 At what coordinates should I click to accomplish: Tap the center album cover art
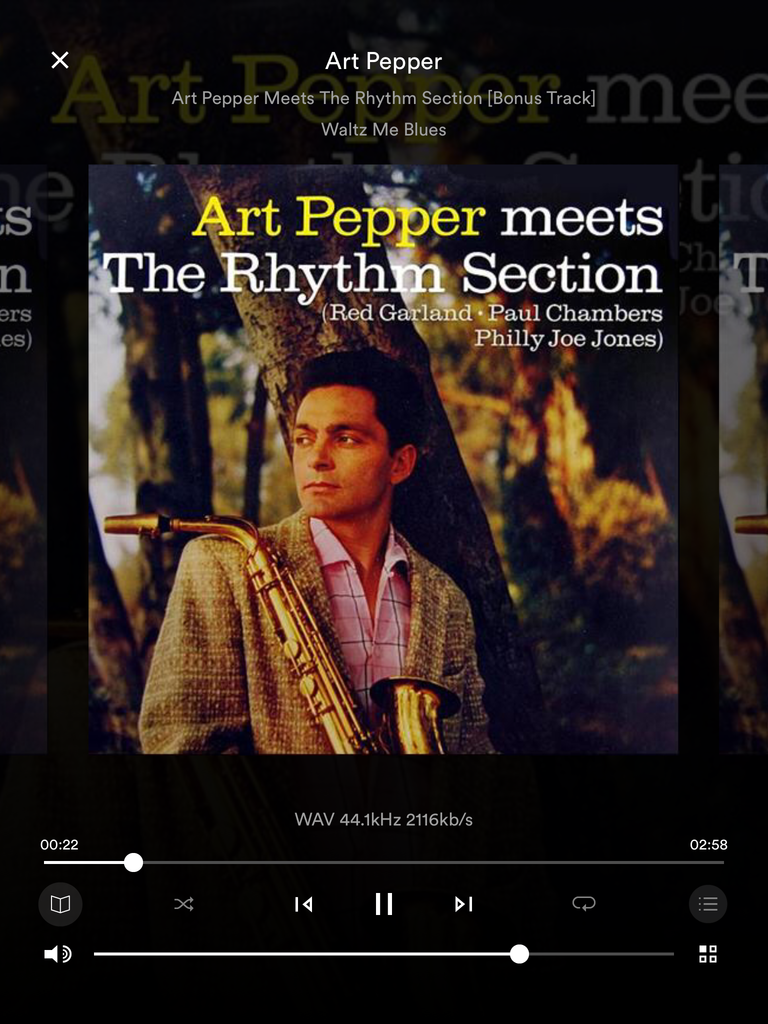[x=383, y=459]
